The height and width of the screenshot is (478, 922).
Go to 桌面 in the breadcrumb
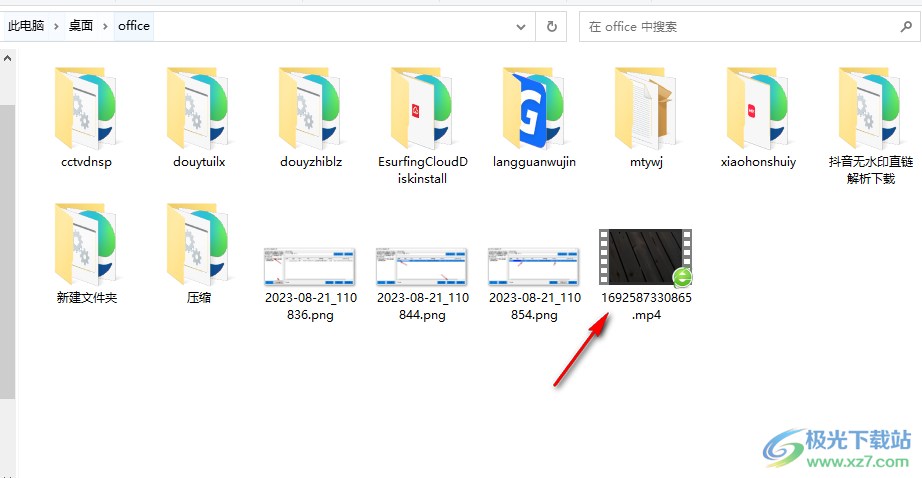81,26
